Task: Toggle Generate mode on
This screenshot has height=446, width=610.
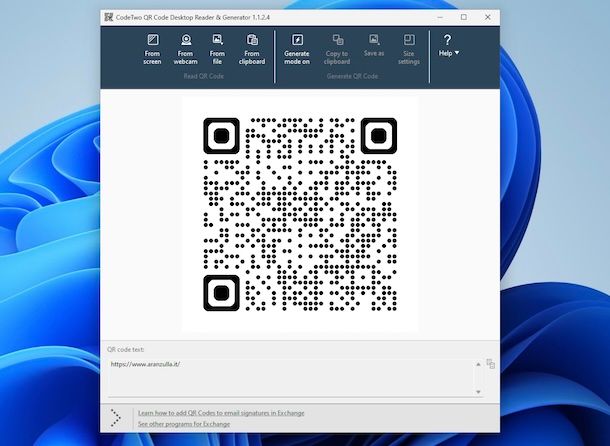Action: click(297, 49)
